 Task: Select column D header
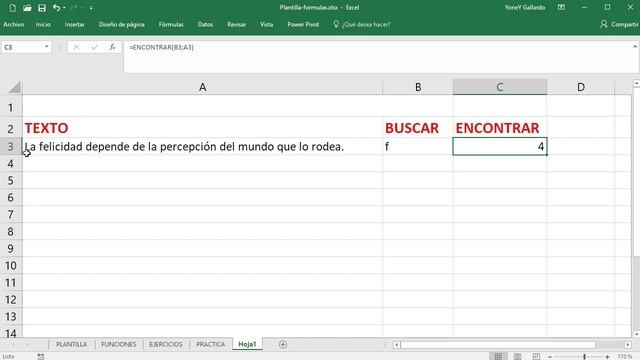pyautogui.click(x=580, y=87)
